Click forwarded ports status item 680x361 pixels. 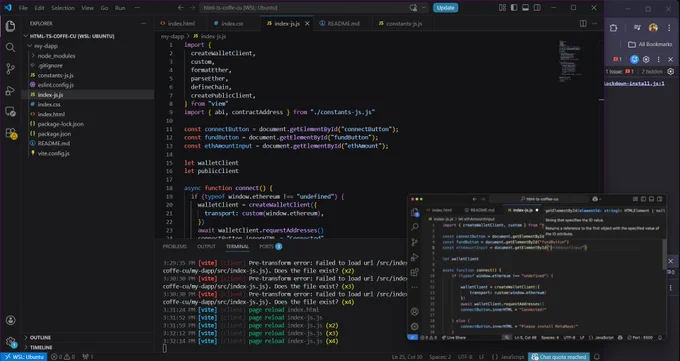tap(88, 357)
